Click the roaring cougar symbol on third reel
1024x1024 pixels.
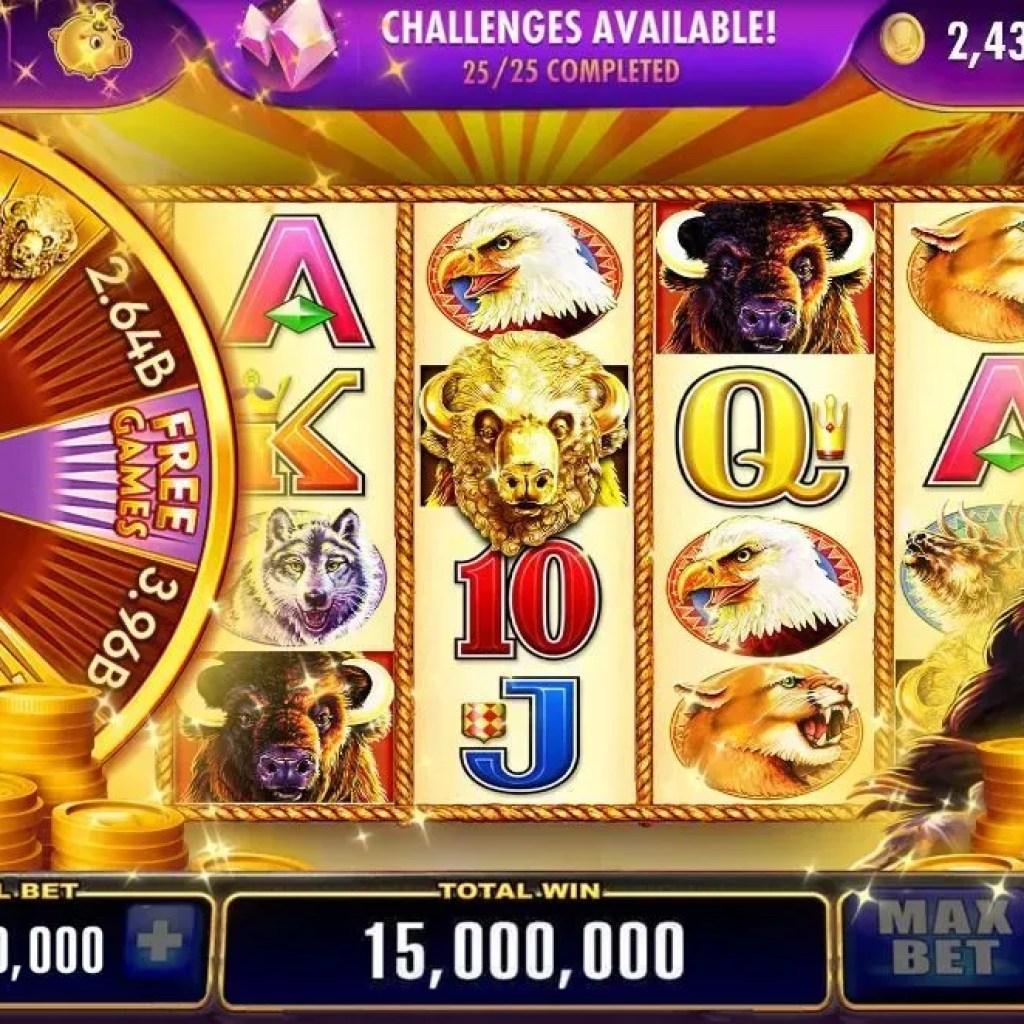[764, 730]
